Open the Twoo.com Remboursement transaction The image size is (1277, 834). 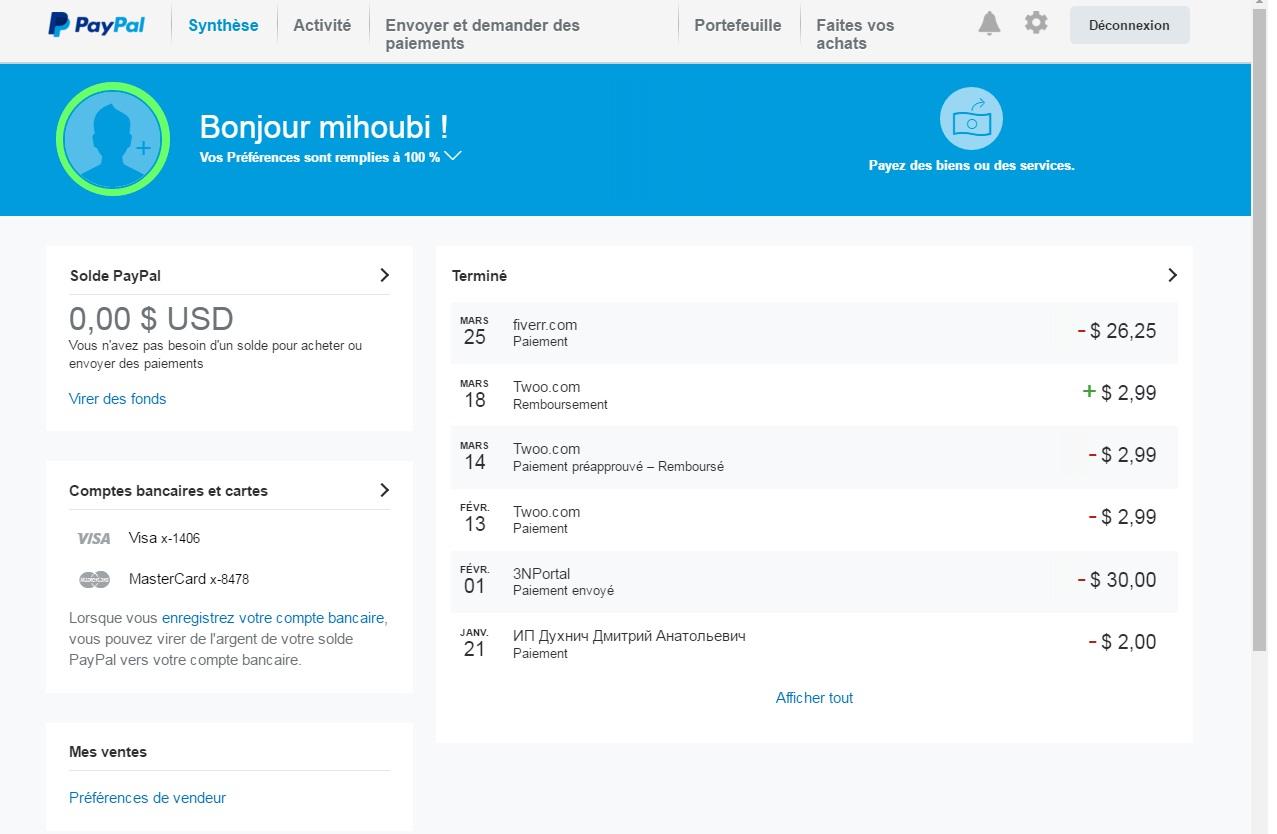[x=814, y=395]
